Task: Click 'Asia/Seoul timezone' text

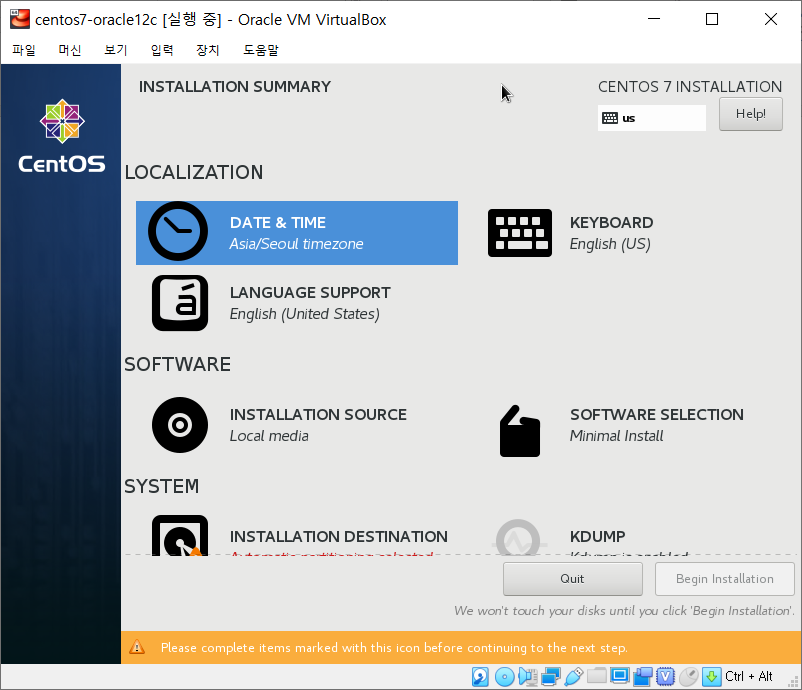Action: pos(296,244)
